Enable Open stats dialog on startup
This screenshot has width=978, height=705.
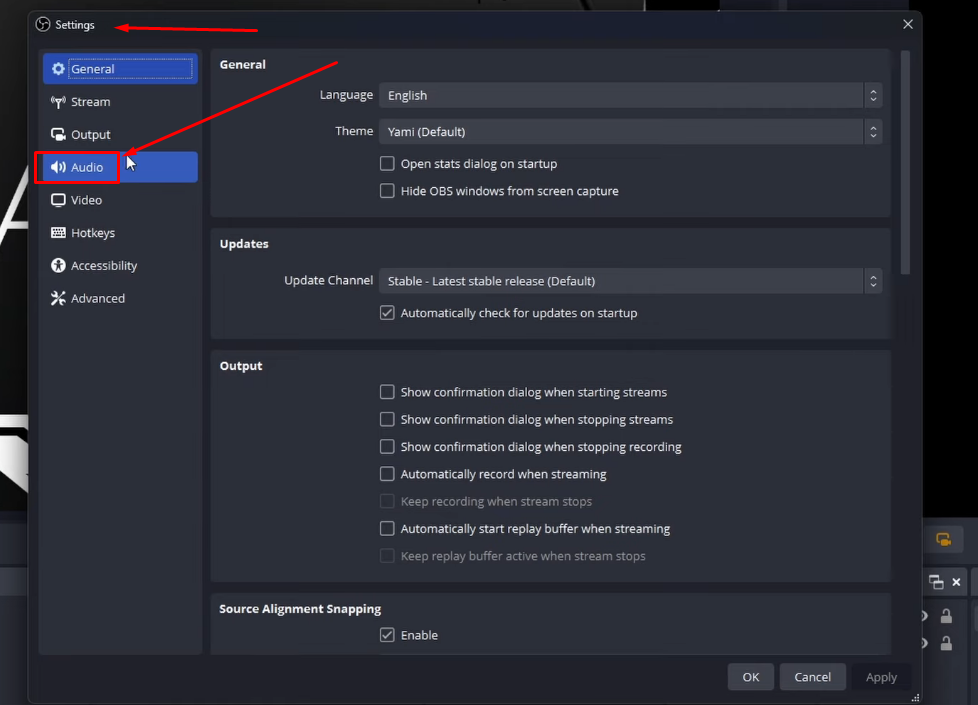pyautogui.click(x=387, y=163)
